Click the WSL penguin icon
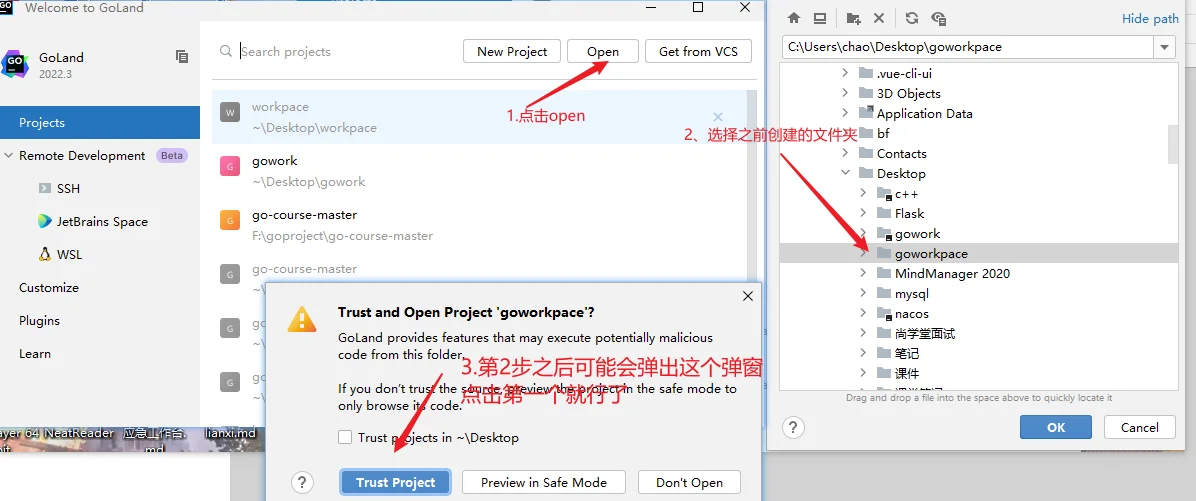Viewport: 1196px width, 501px height. pos(45,254)
